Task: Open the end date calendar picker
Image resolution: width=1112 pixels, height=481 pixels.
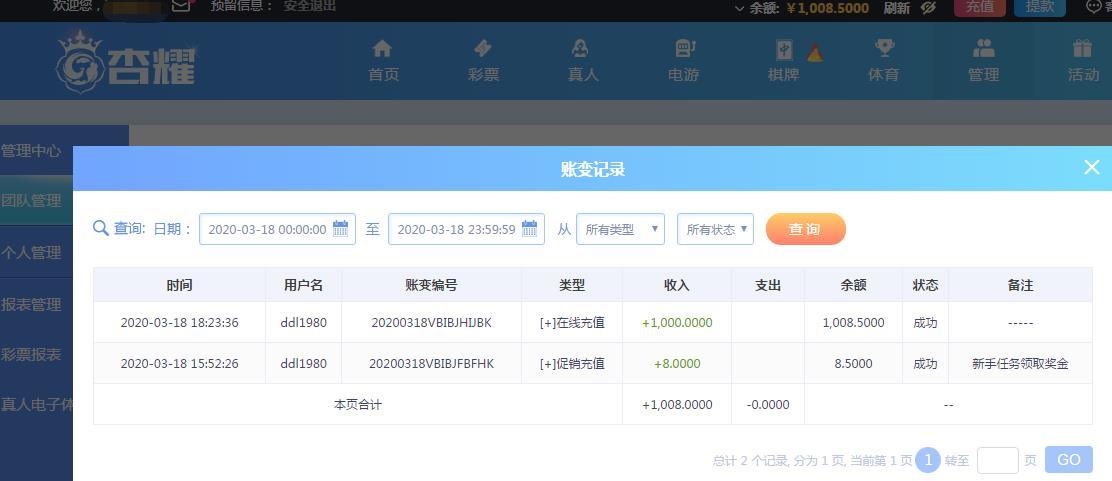Action: tap(529, 229)
